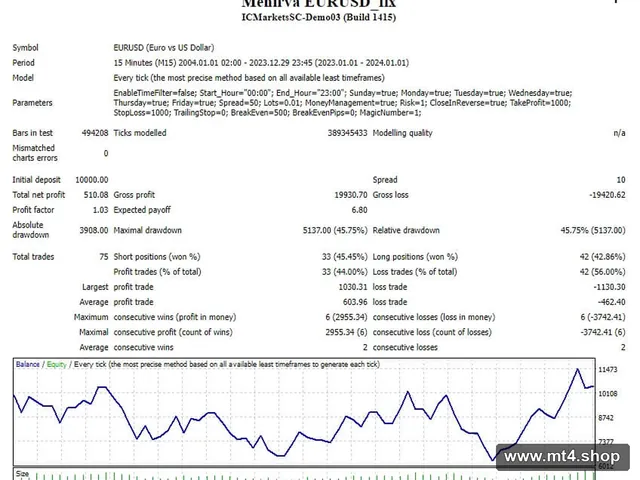Select the modelling quality value 'n/a'
640x480 pixels.
pos(619,133)
